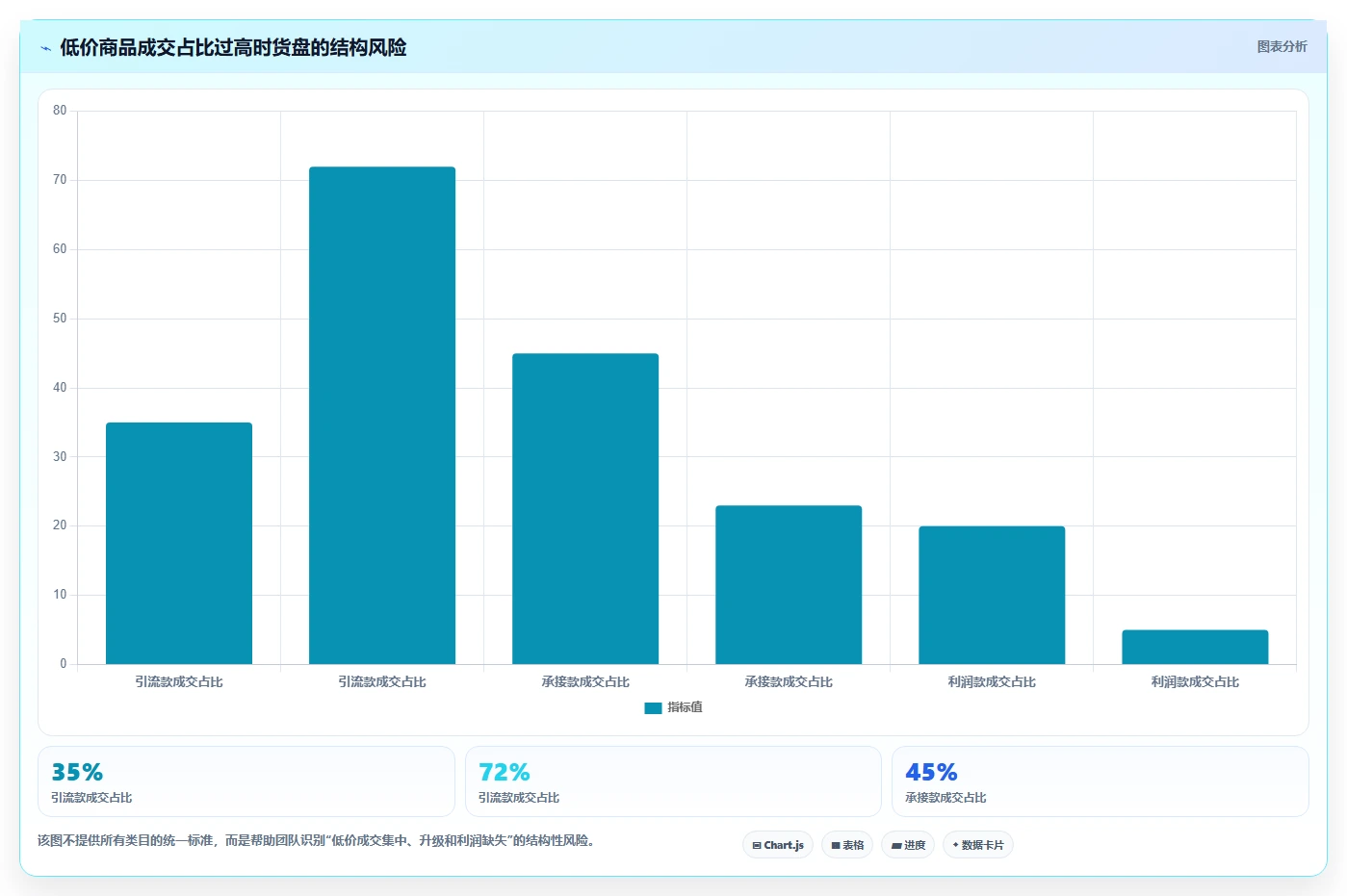The image size is (1347, 896).
Task: Toggle the 指标值 legend item
Action: click(x=673, y=707)
